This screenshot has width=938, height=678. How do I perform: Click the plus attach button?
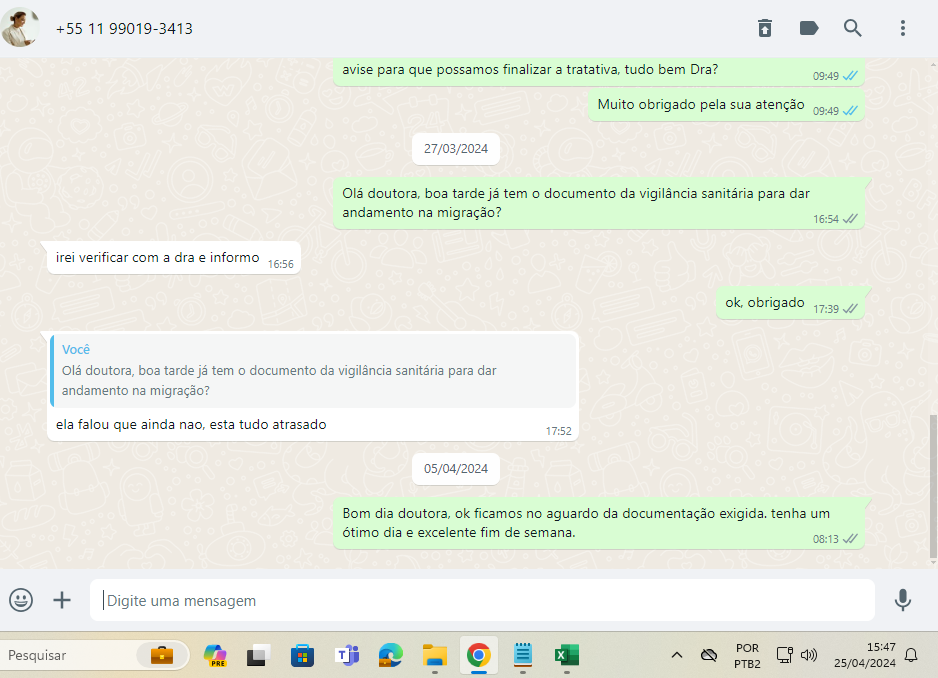coord(62,600)
